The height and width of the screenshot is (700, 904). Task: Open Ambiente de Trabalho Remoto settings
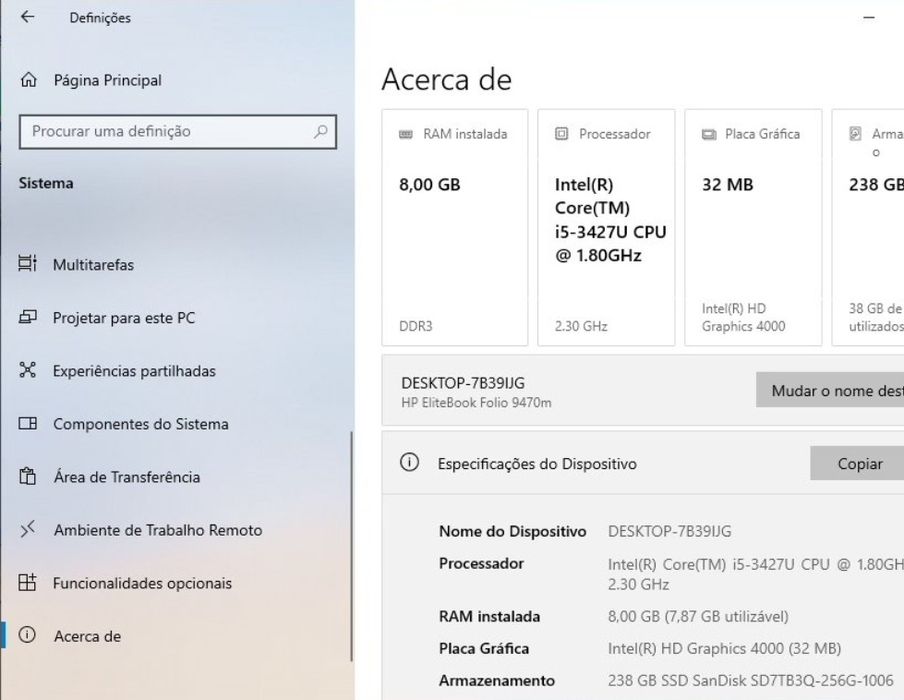(x=158, y=530)
